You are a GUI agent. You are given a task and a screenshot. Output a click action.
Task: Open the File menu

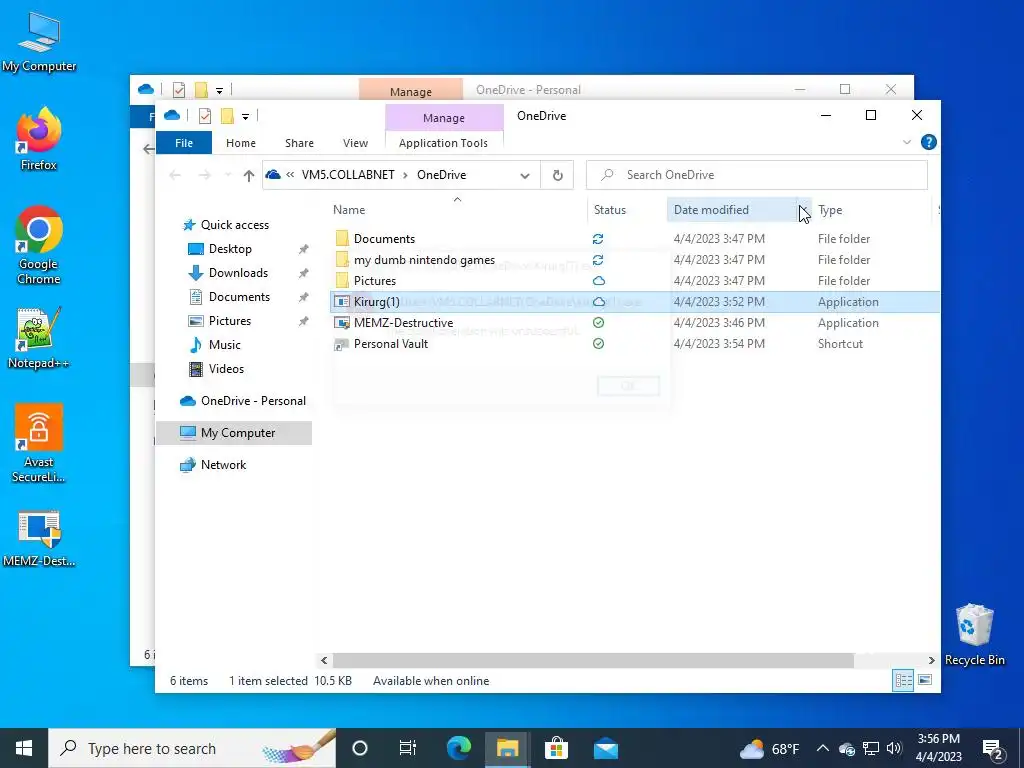coord(184,143)
